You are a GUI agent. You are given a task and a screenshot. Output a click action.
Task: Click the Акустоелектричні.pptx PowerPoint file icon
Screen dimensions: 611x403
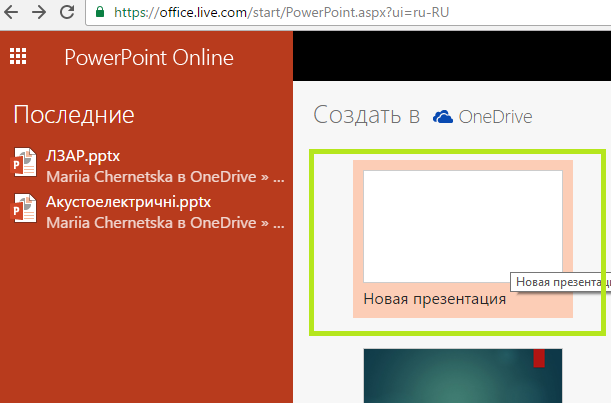click(24, 208)
